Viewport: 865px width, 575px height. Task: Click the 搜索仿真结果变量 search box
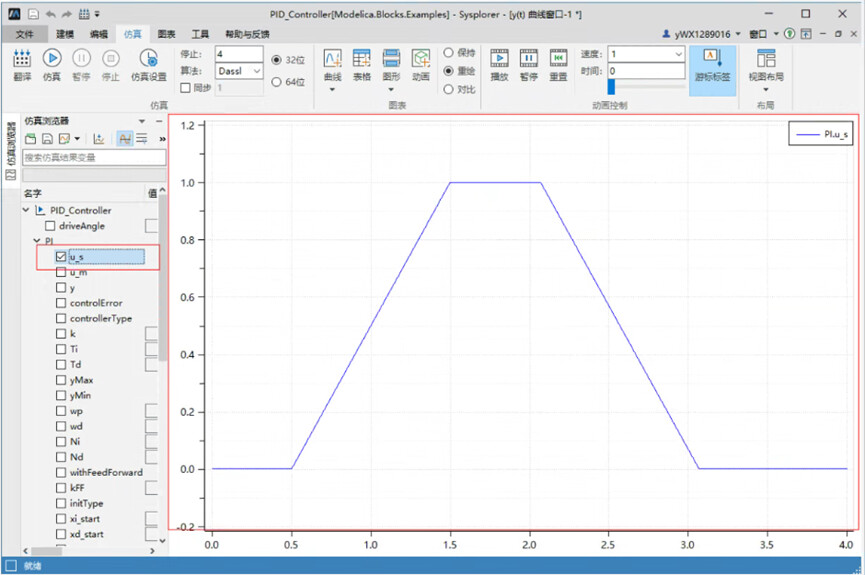94,157
